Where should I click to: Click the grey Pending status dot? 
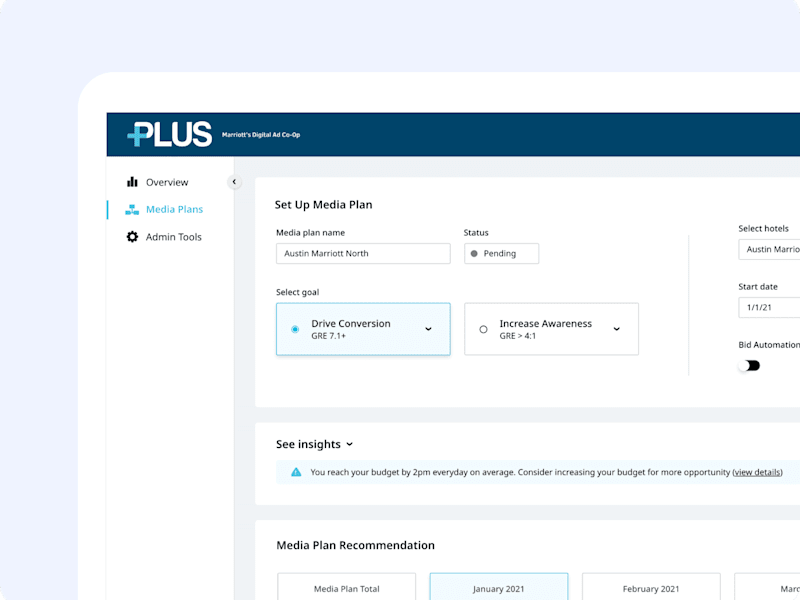pyautogui.click(x=474, y=254)
